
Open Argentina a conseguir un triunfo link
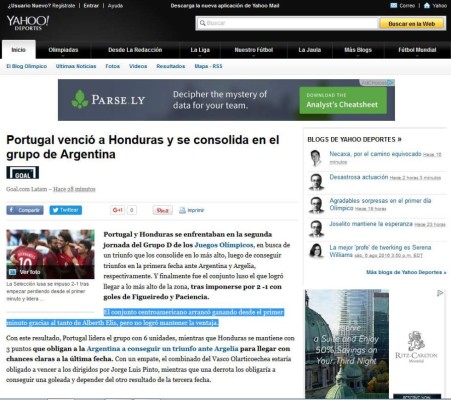162,349
